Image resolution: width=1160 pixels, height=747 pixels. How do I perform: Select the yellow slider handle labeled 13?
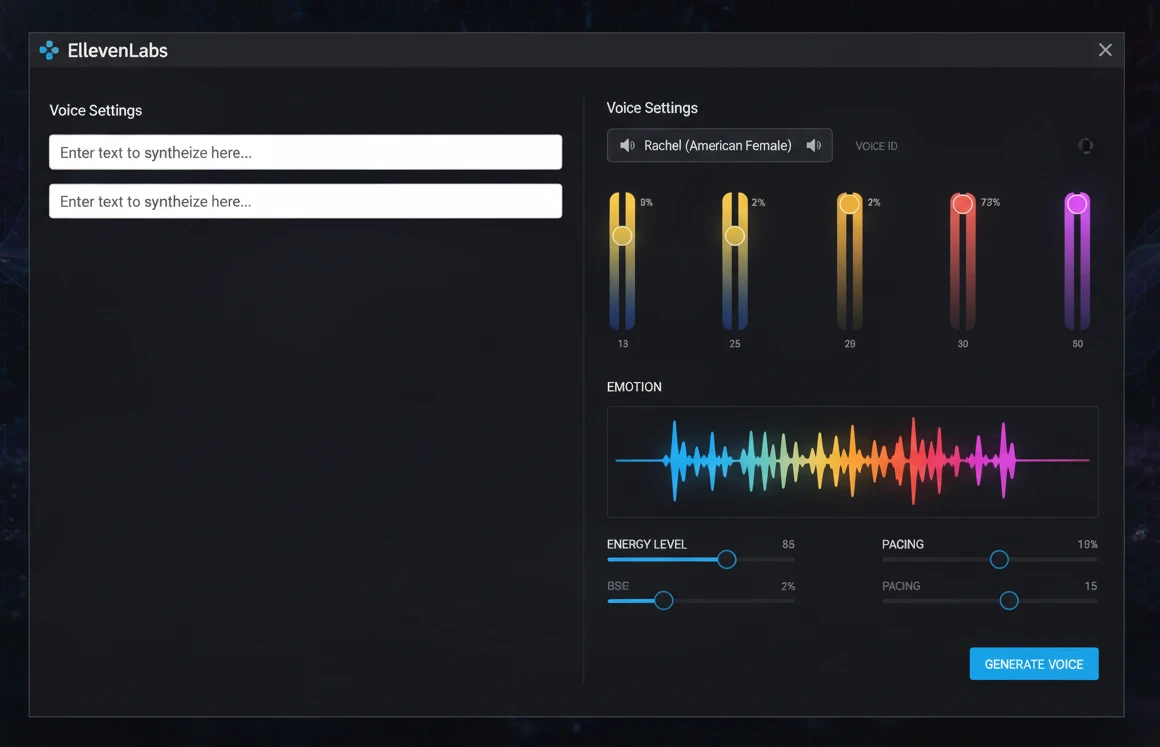point(621,235)
